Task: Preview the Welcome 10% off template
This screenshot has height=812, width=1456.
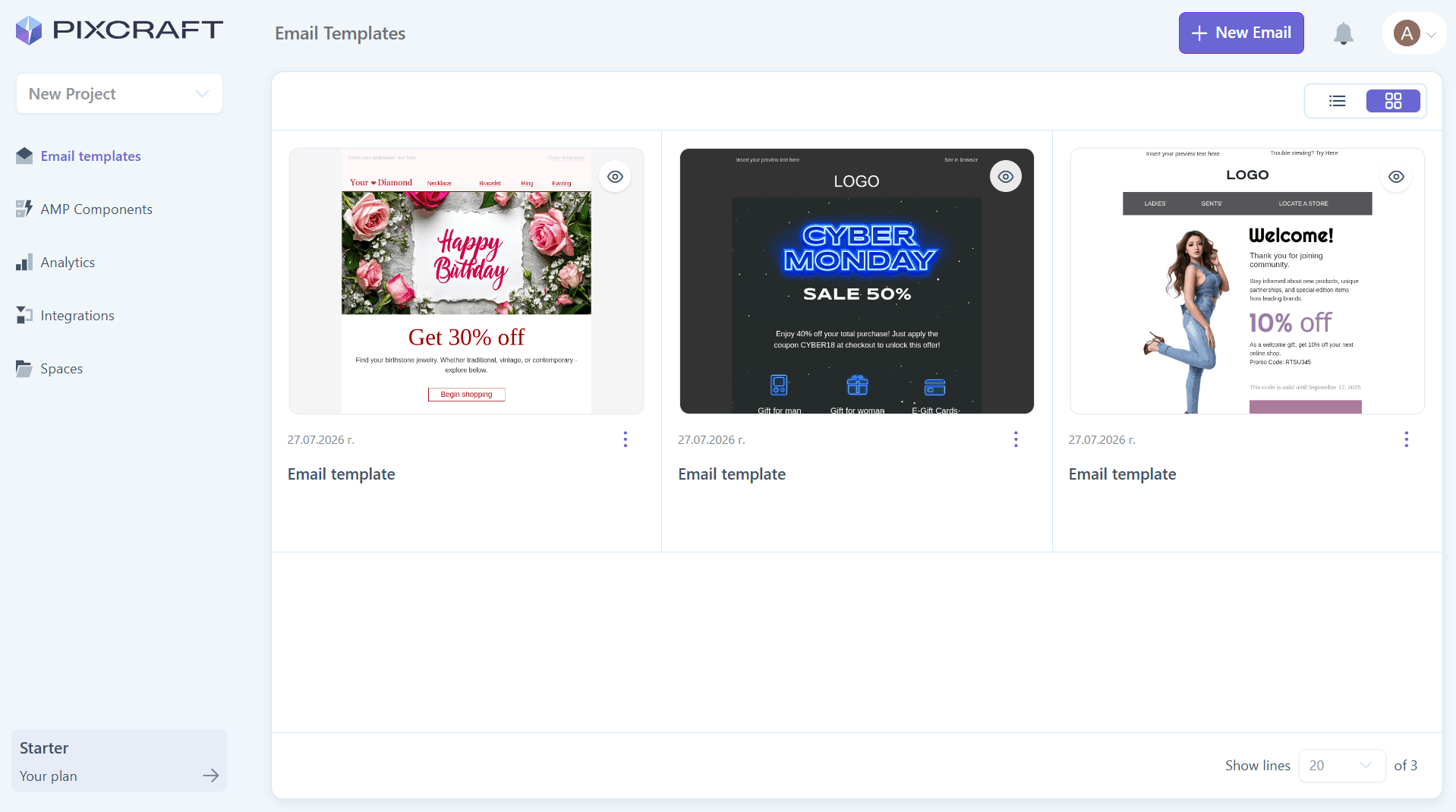Action: (1396, 177)
